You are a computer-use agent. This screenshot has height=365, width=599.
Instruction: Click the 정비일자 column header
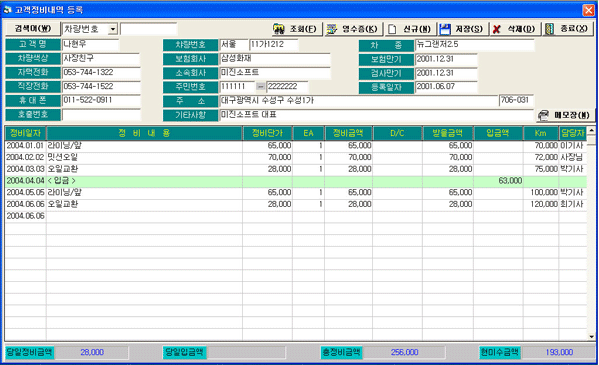pyautogui.click(x=26, y=133)
